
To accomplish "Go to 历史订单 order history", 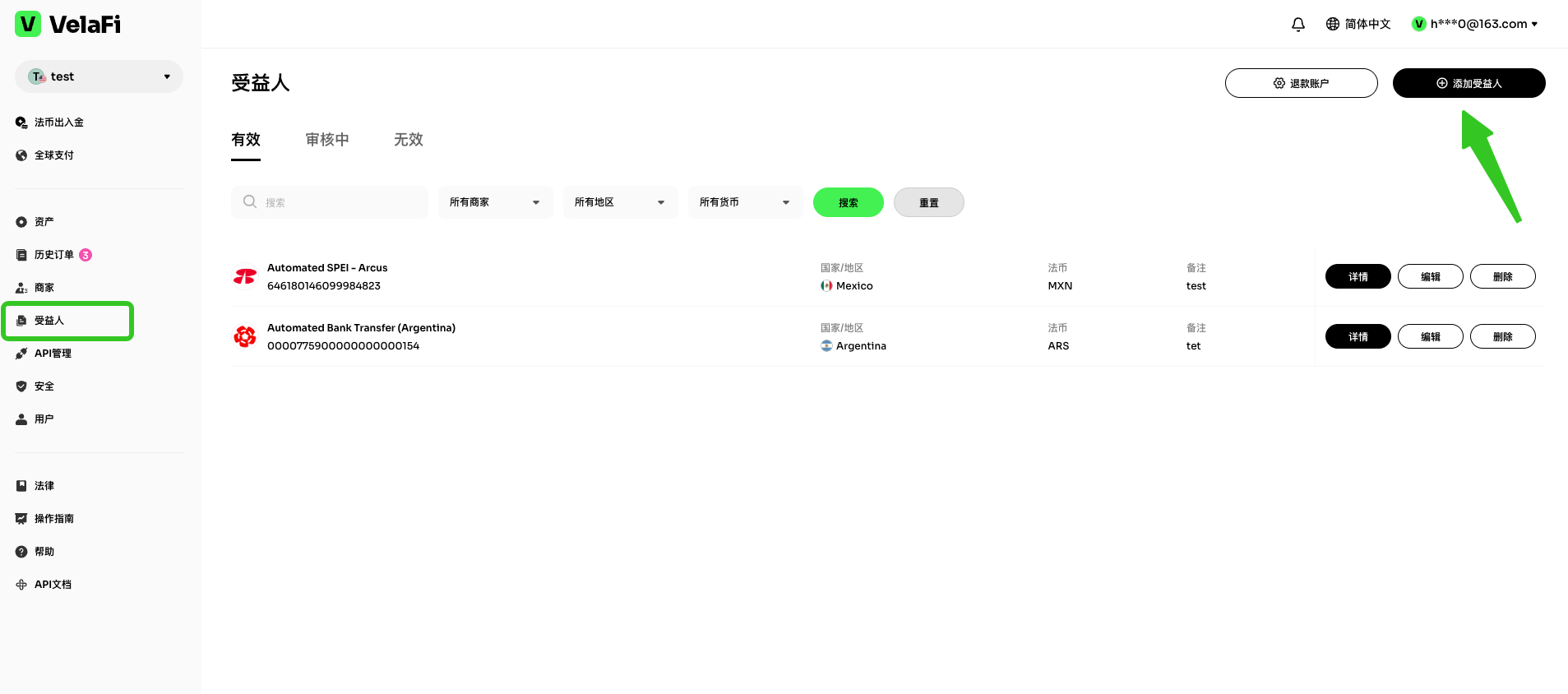I will (x=53, y=255).
